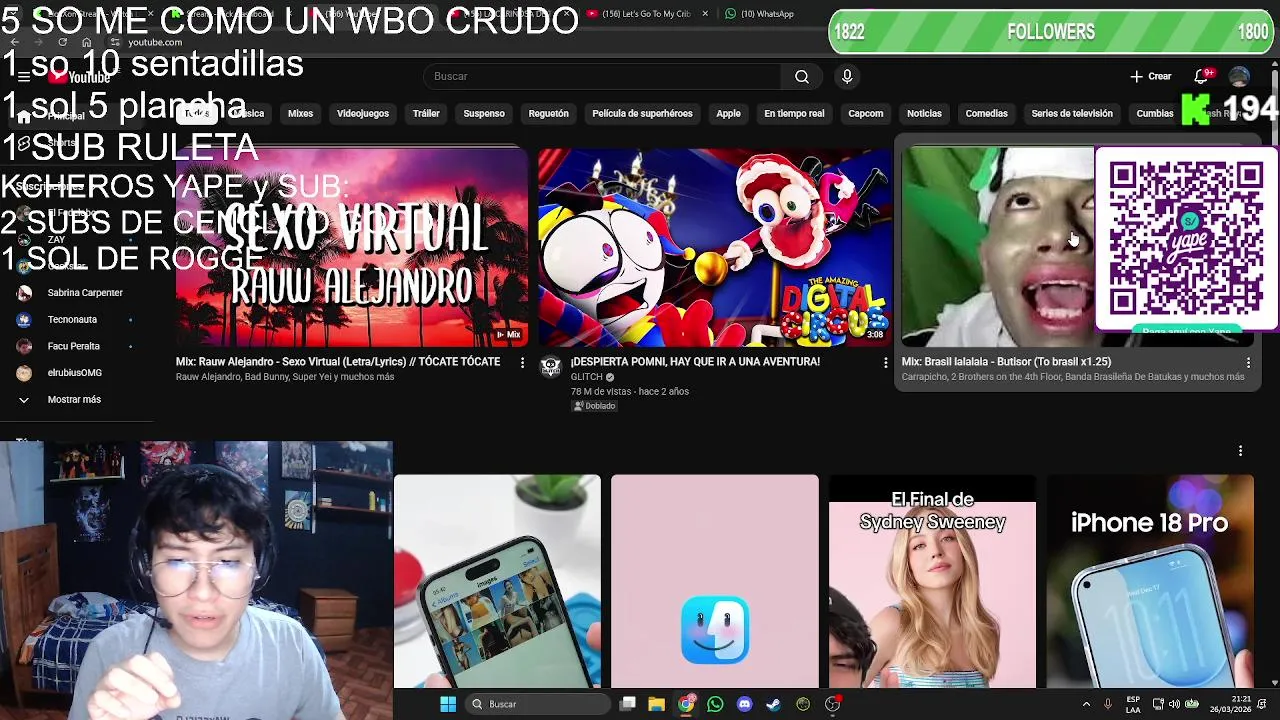Select the Reguetón filter chip
Image resolution: width=1280 pixels, height=720 pixels.
(x=548, y=114)
